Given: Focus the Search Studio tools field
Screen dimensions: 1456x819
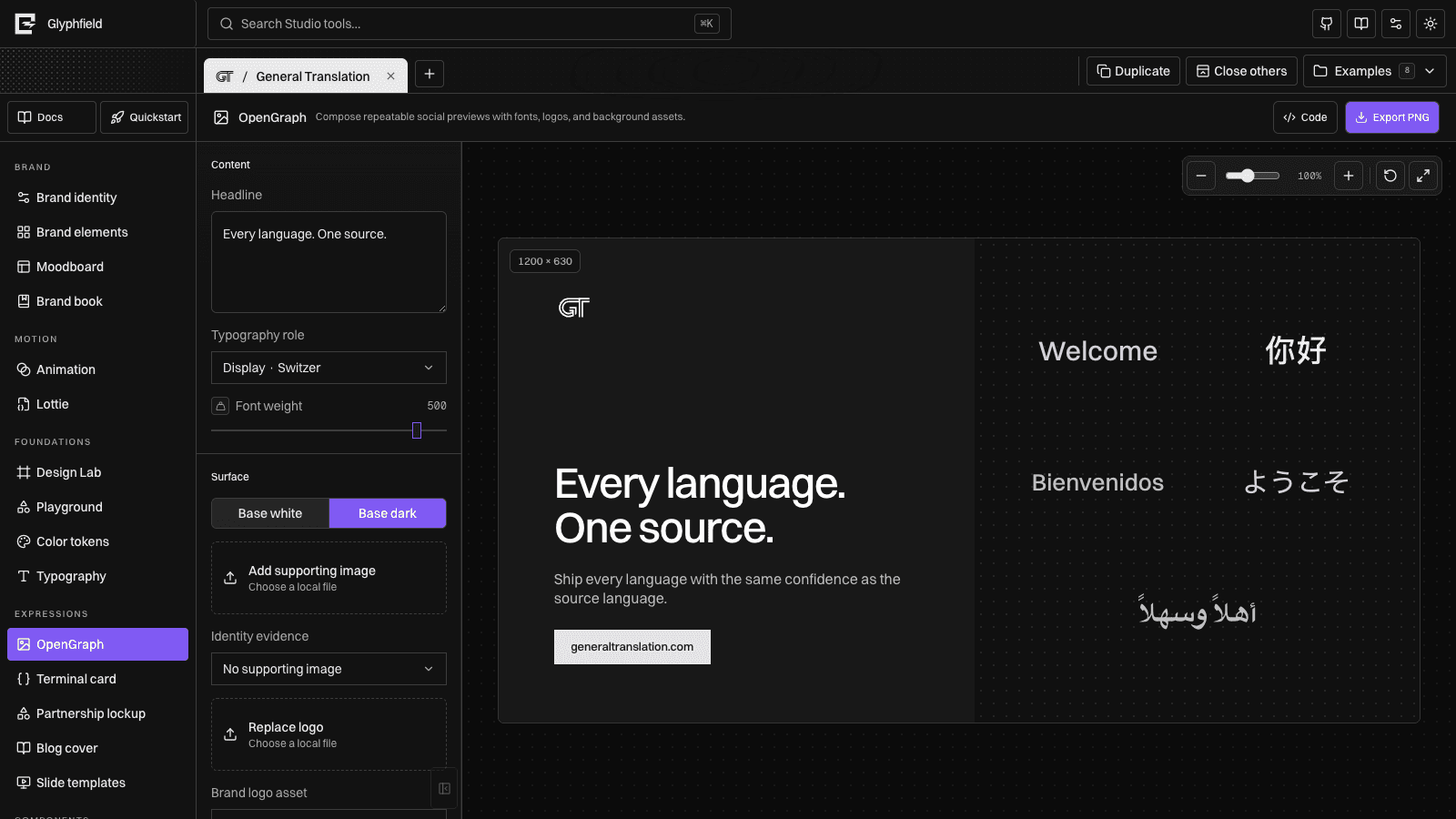Looking at the screenshot, I should pos(470,24).
